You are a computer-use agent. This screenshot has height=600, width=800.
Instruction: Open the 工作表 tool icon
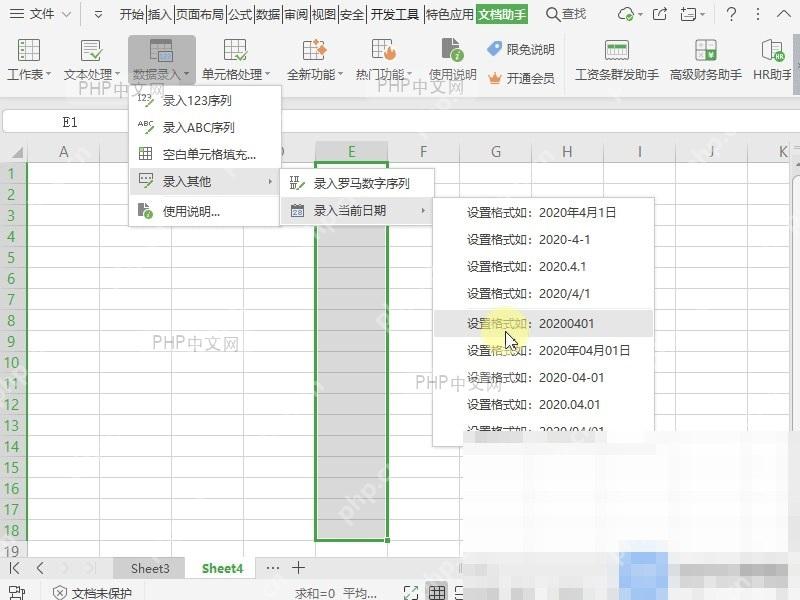click(29, 50)
